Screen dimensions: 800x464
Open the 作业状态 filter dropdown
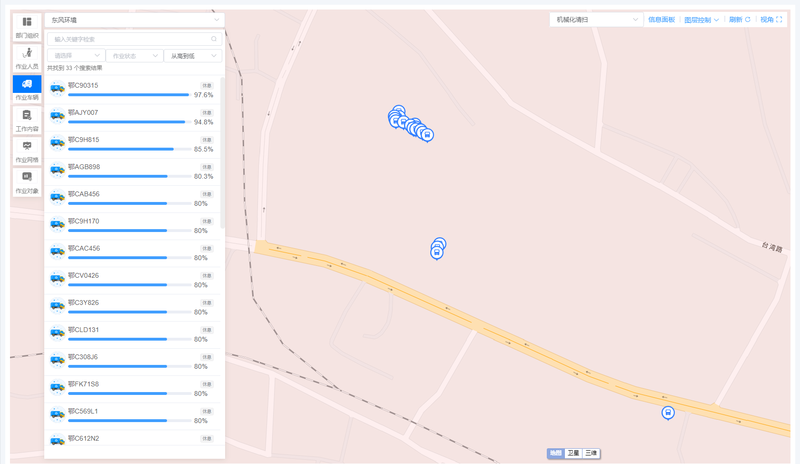pyautogui.click(x=134, y=56)
